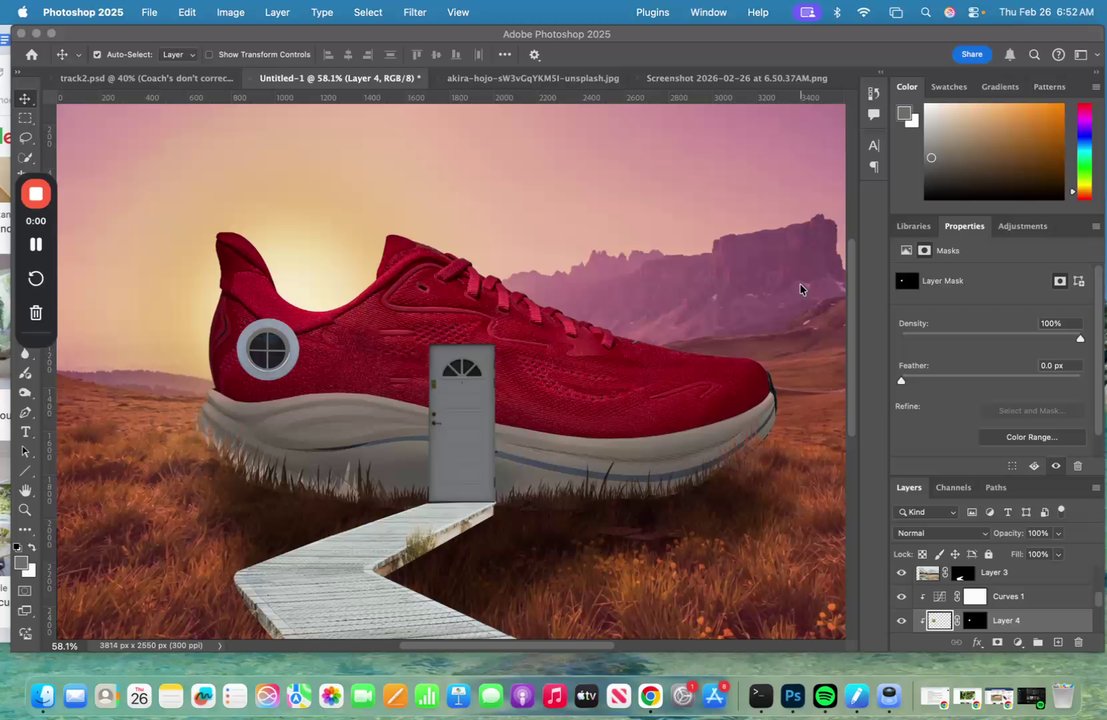The image size is (1107, 720).
Task: Choose the Zoom tool in toolbar
Action: click(x=26, y=510)
